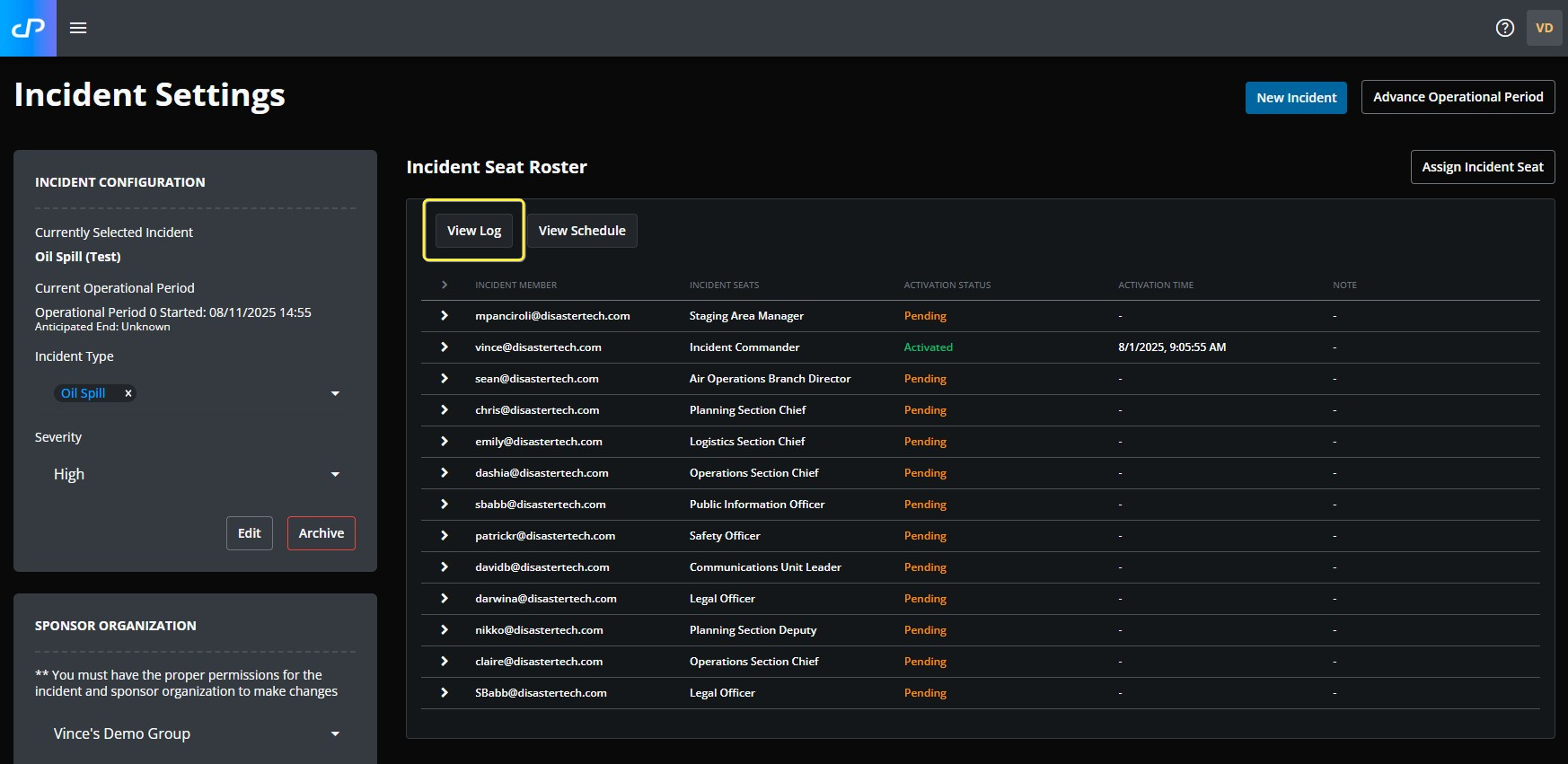
Task: Click the Communications Unit Leader seat cell
Action: pyautogui.click(x=765, y=567)
